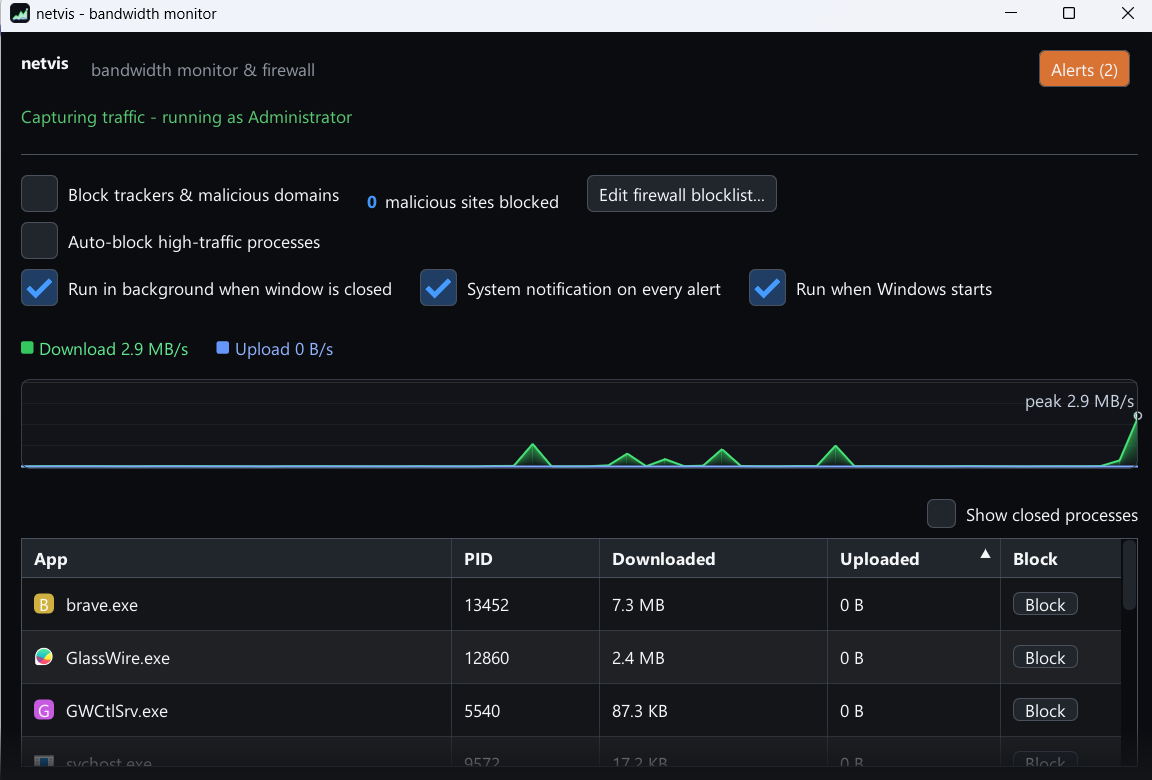
Task: Uncheck System notification on every alert
Action: coord(439,288)
